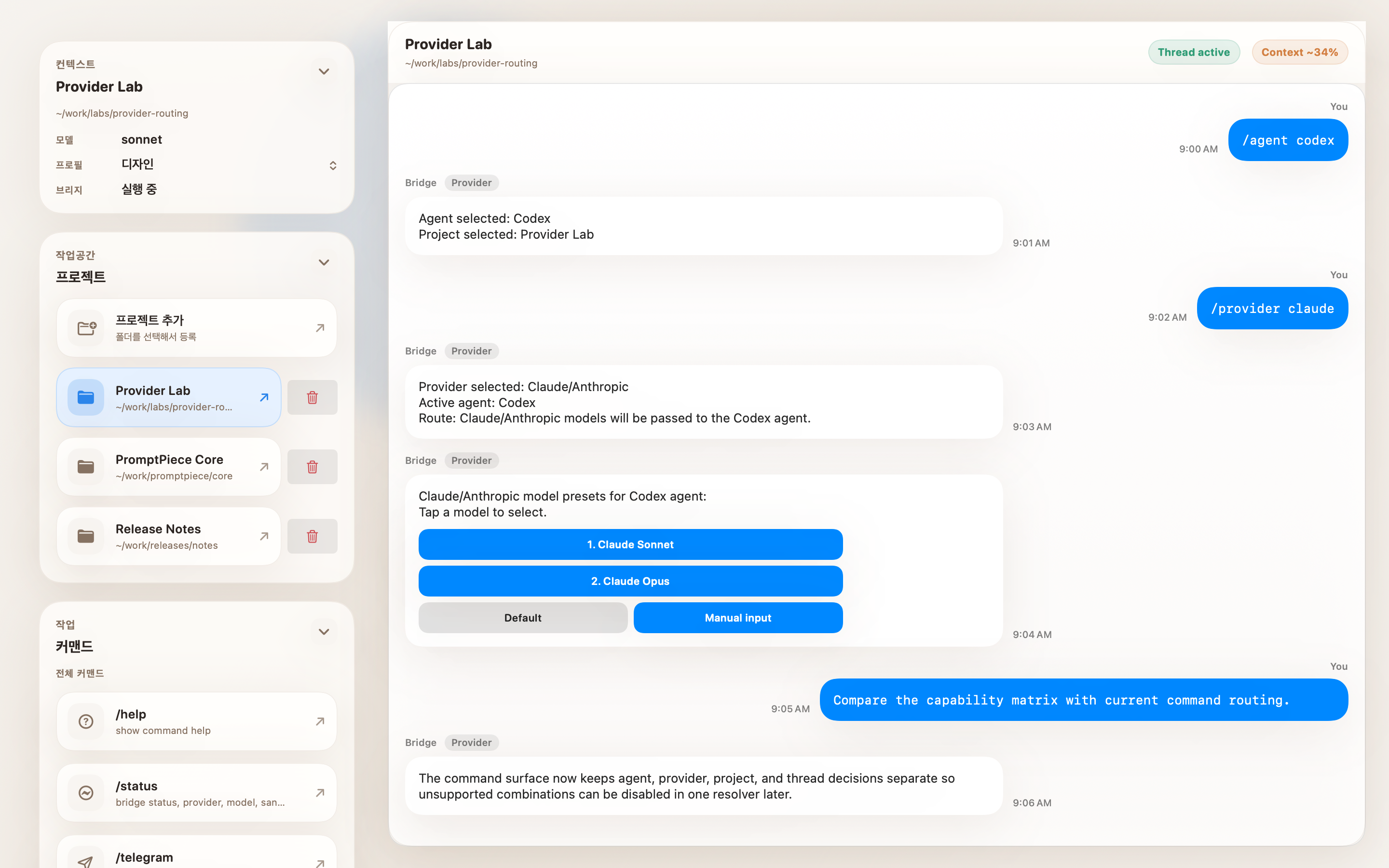Select the Default model preset

coord(523,618)
